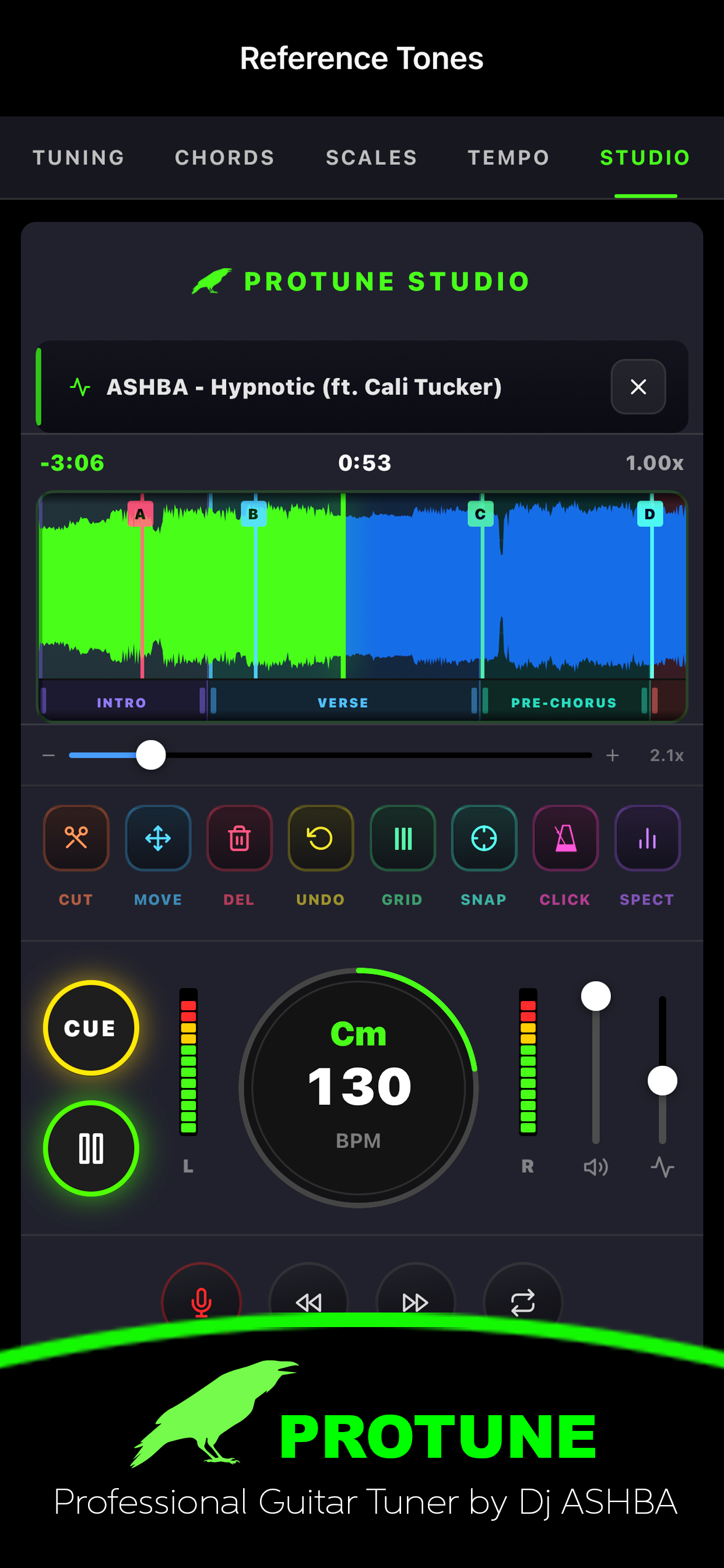The width and height of the screenshot is (724, 1568).
Task: Pause playback with the green button
Action: click(x=92, y=1148)
